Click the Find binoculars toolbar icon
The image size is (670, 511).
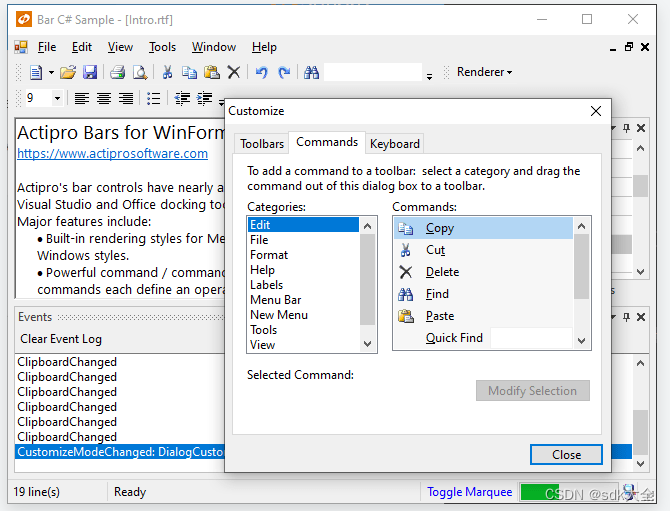point(311,73)
